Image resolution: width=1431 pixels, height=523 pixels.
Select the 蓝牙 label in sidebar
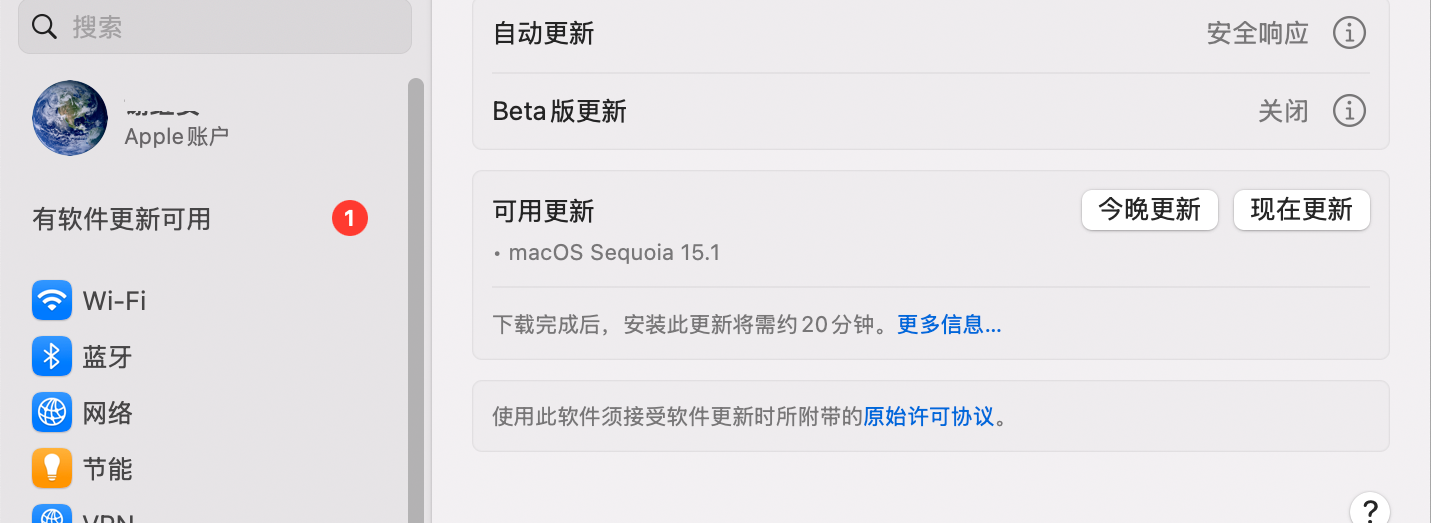coord(108,357)
